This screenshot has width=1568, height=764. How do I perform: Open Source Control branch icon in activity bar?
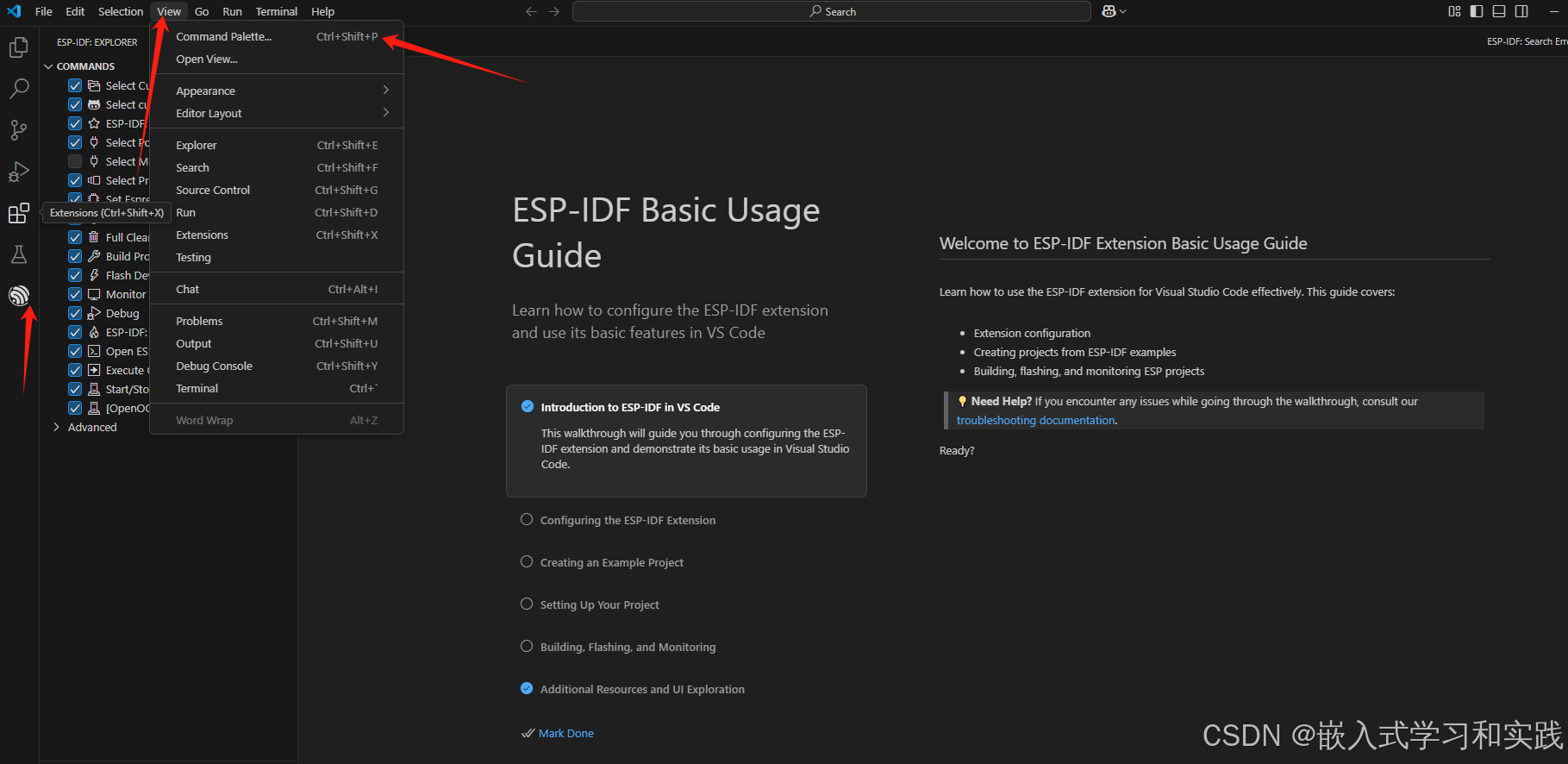click(19, 130)
